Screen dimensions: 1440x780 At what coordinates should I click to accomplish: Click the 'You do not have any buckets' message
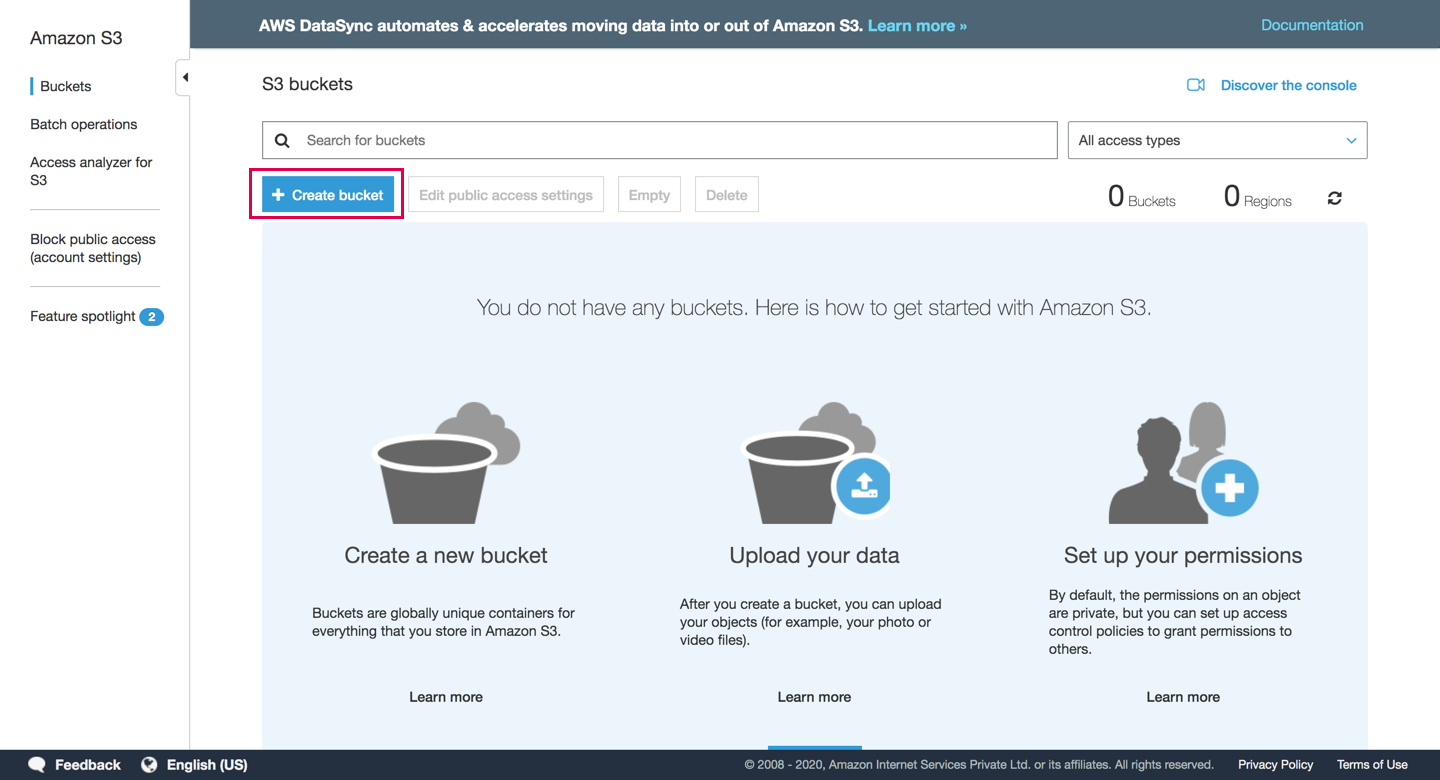click(x=814, y=308)
